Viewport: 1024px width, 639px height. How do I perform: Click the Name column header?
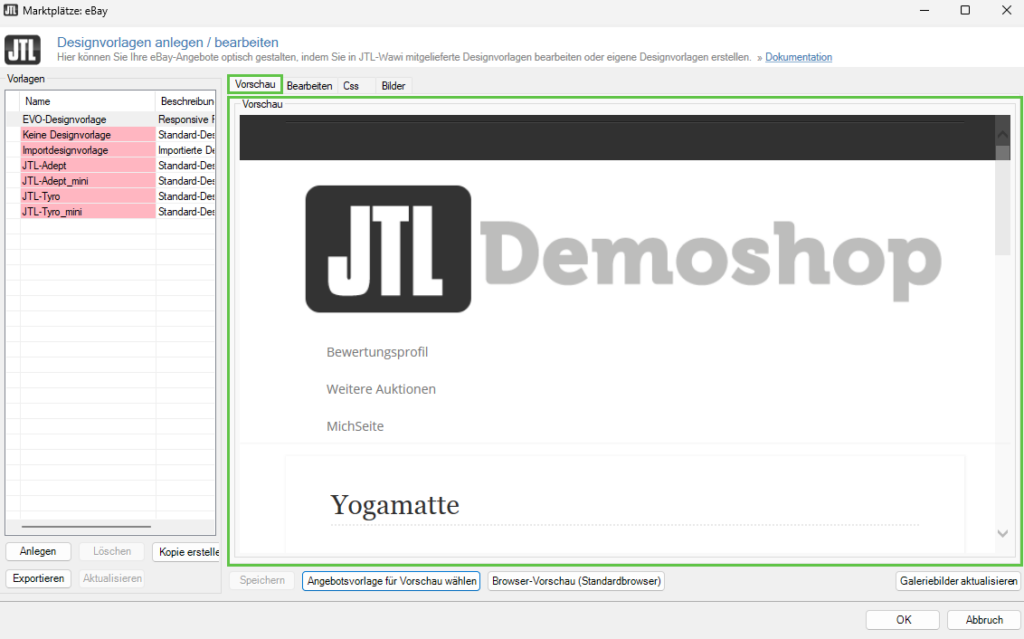pos(38,101)
